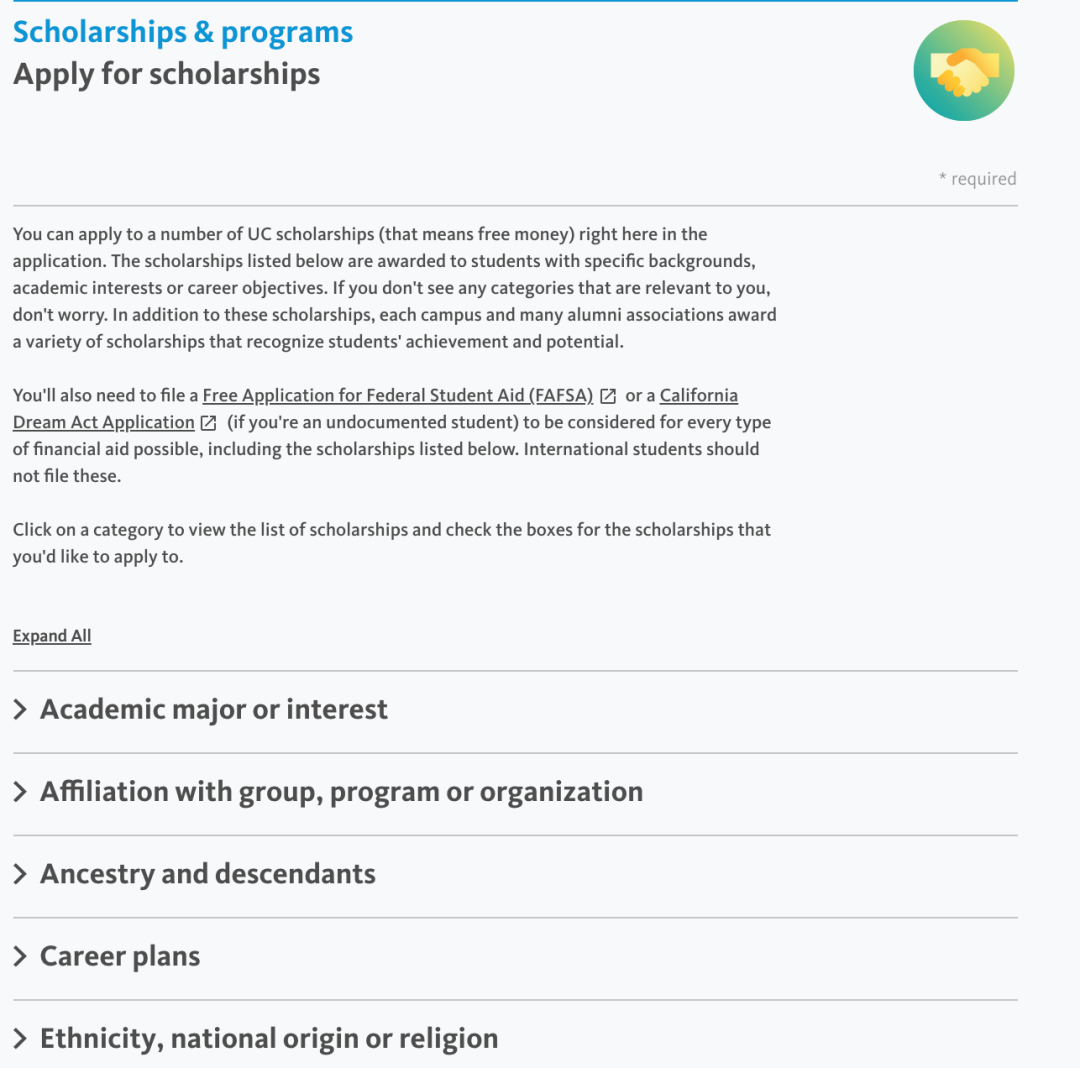Image resolution: width=1080 pixels, height=1068 pixels.
Task: Toggle the chevron next to Career plans
Action: click(20, 956)
